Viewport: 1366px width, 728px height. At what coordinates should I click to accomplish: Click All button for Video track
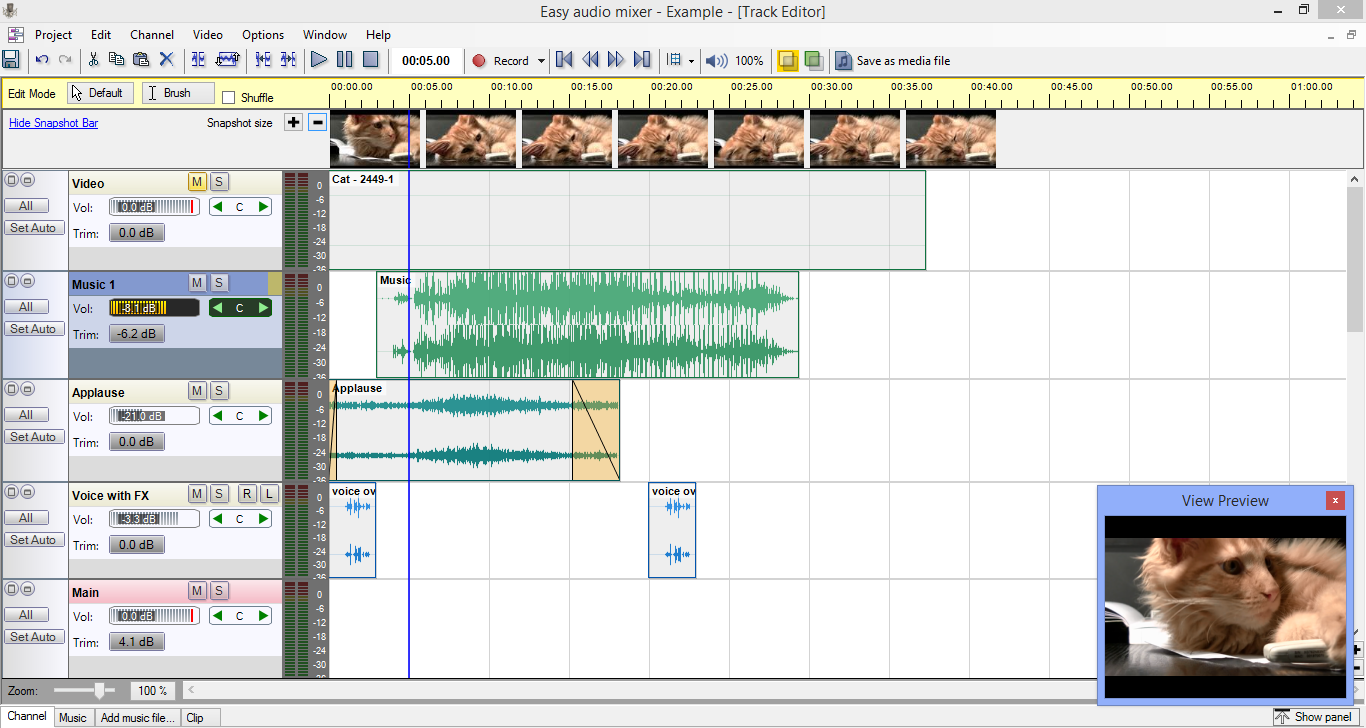(x=26, y=206)
